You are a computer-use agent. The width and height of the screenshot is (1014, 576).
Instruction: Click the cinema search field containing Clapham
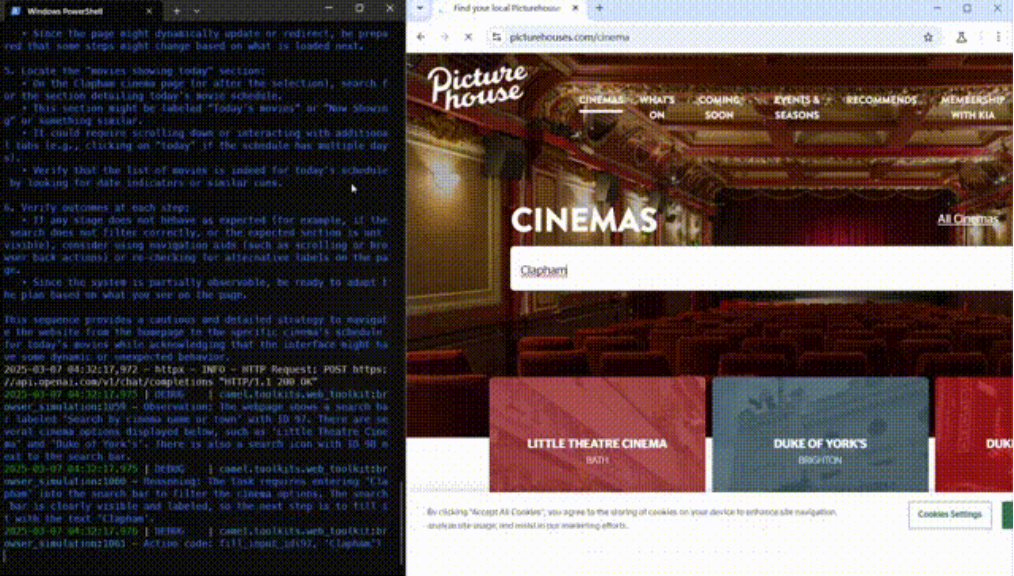tap(760, 270)
